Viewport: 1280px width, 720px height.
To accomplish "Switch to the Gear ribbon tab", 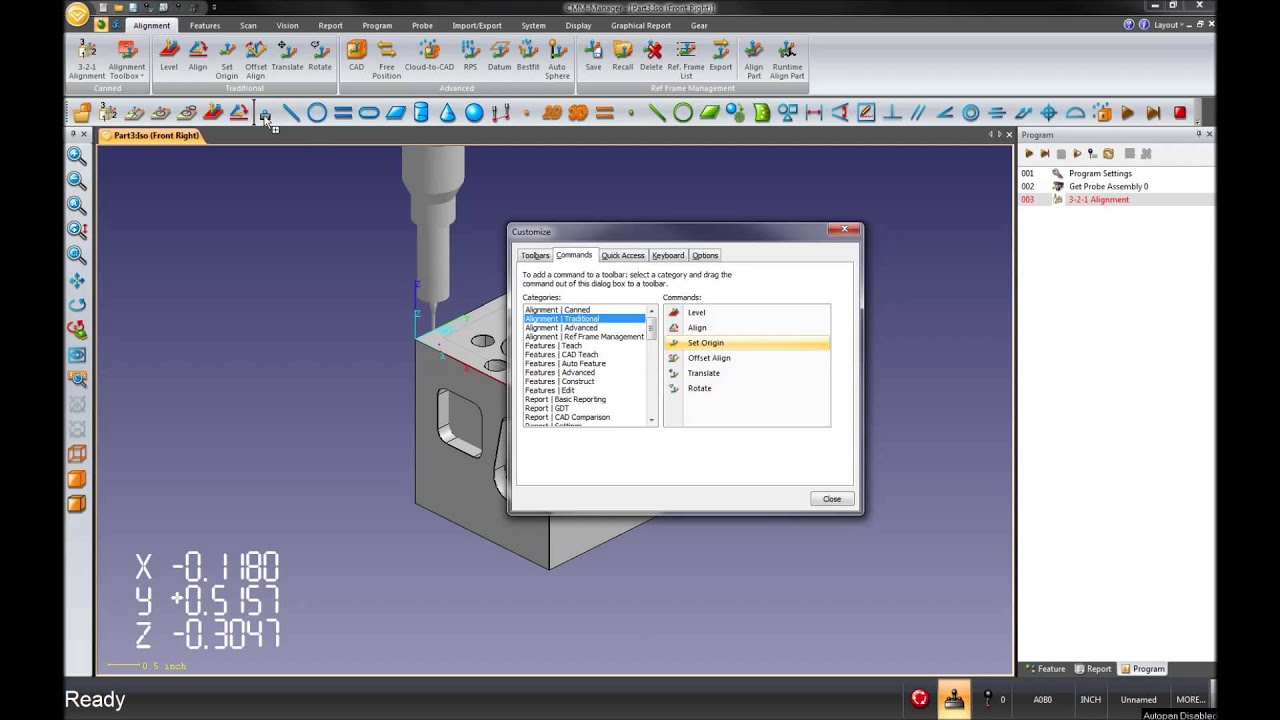I will pos(699,25).
